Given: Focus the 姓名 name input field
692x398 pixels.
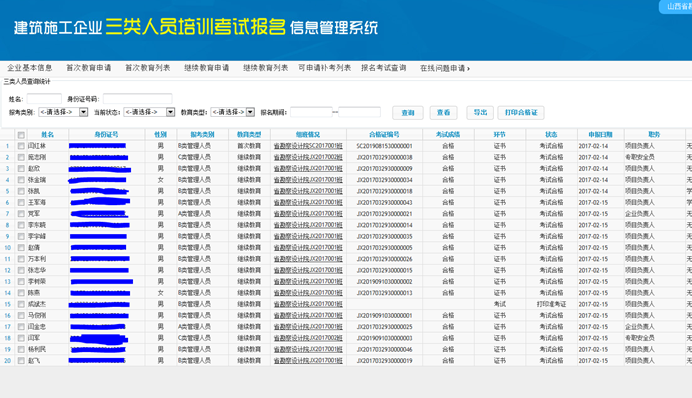Looking at the screenshot, I should pyautogui.click(x=44, y=99).
